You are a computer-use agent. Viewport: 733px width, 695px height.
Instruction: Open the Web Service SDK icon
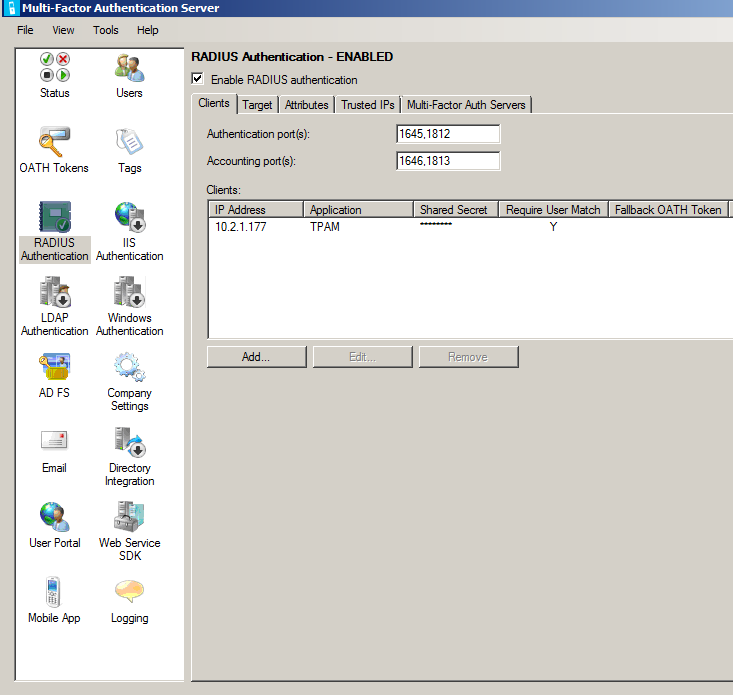coord(129,516)
